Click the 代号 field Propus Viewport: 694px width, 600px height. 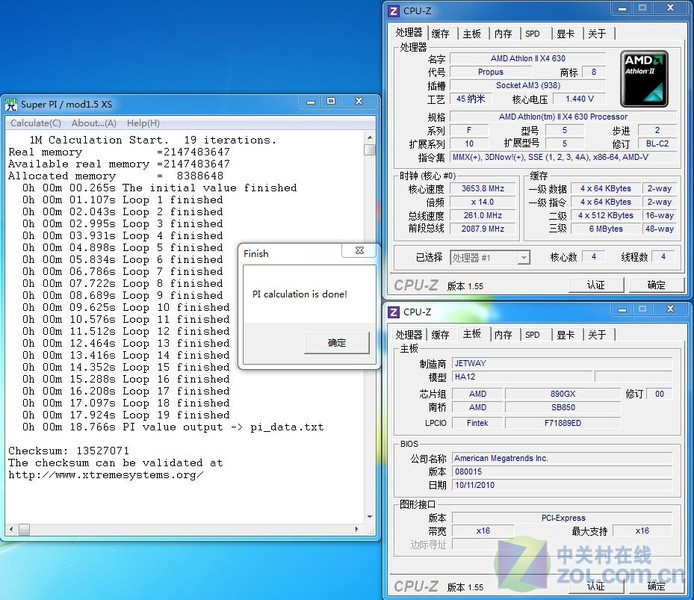point(491,72)
